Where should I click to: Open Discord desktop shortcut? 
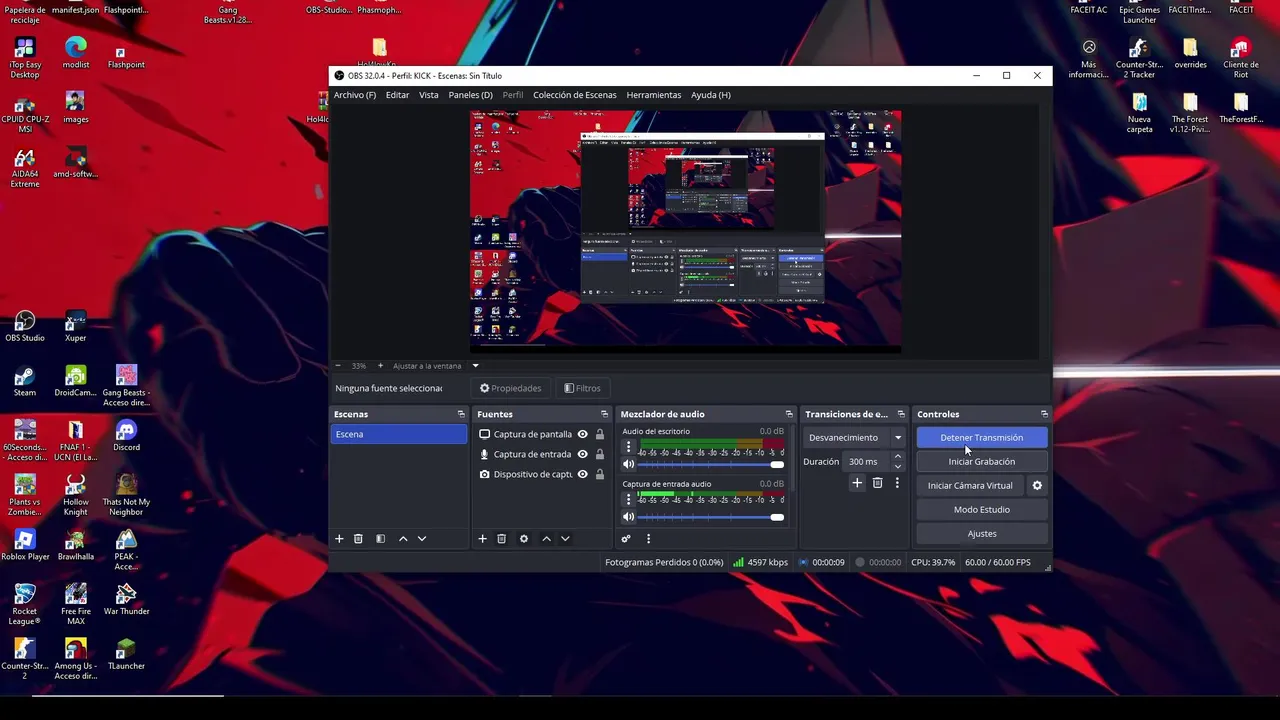[126, 435]
